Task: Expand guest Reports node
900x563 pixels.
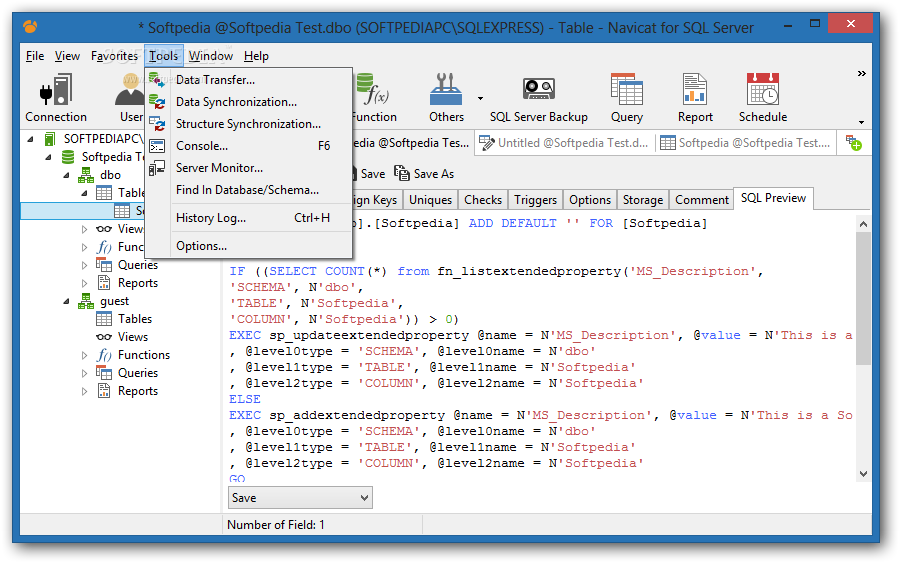Action: (84, 391)
